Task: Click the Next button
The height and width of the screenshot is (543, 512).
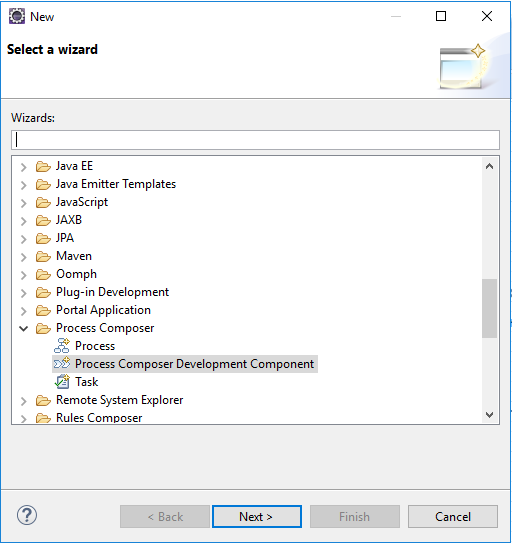Action: [x=257, y=516]
